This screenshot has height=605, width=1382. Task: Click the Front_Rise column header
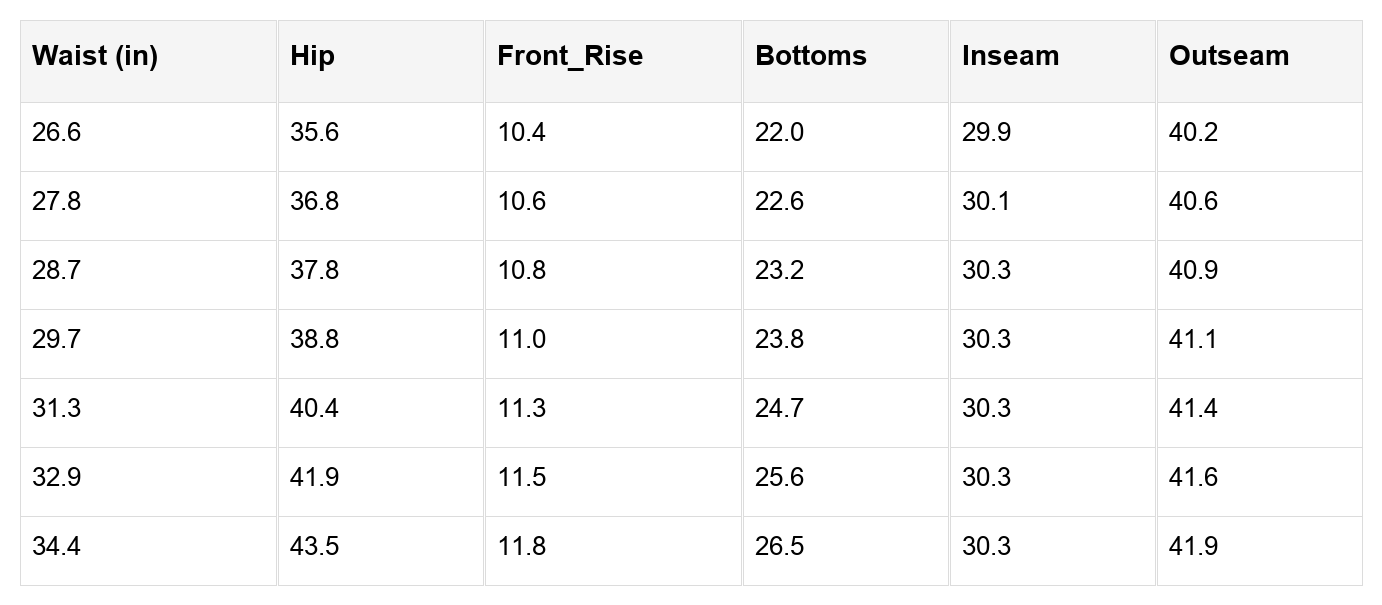click(613, 61)
